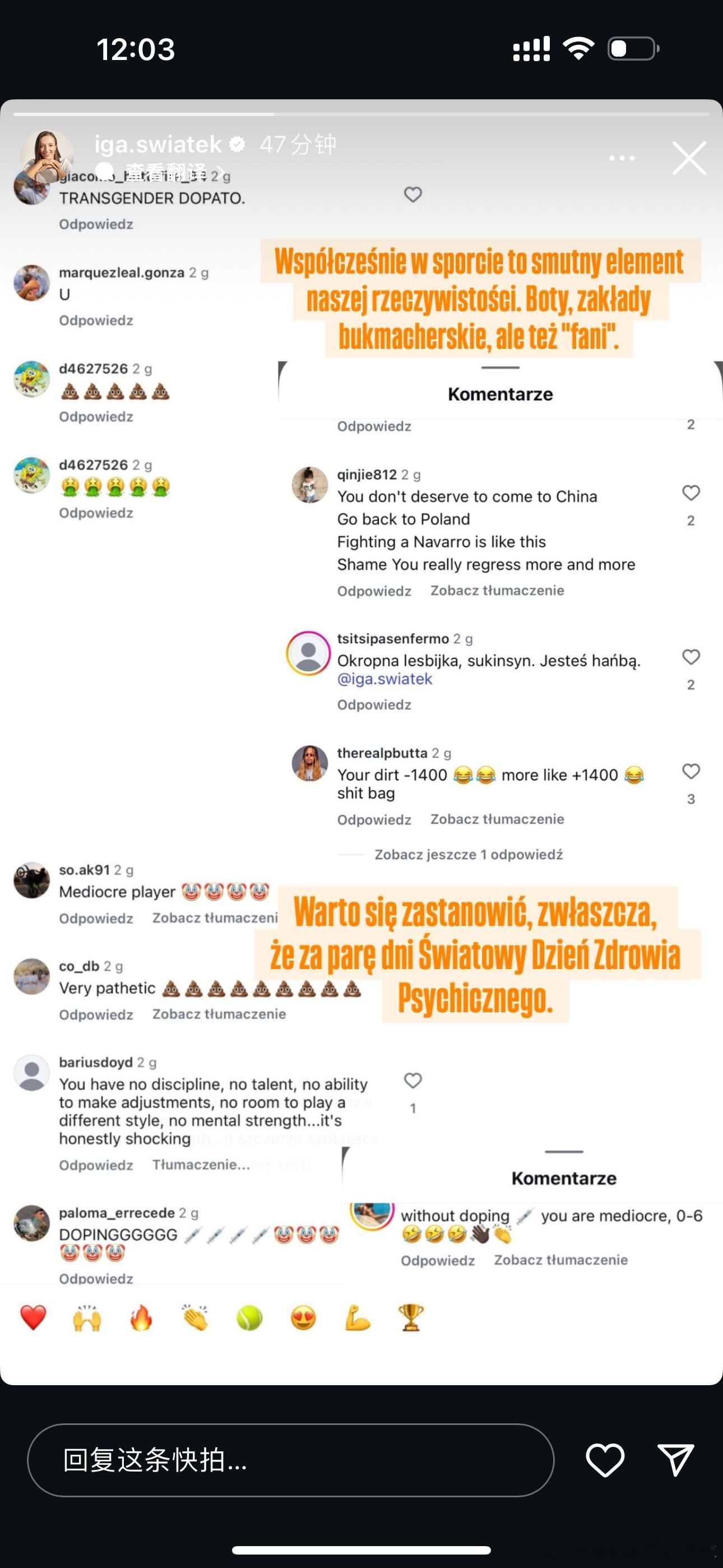723x1568 pixels.
Task: Toggle like on the bariusdoyd comment
Action: coord(413,1081)
